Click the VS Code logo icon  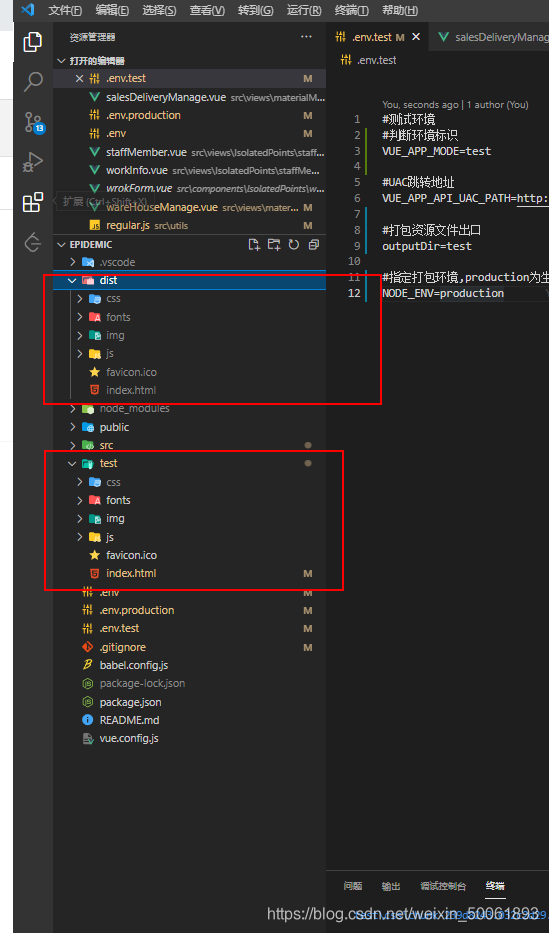(x=27, y=10)
